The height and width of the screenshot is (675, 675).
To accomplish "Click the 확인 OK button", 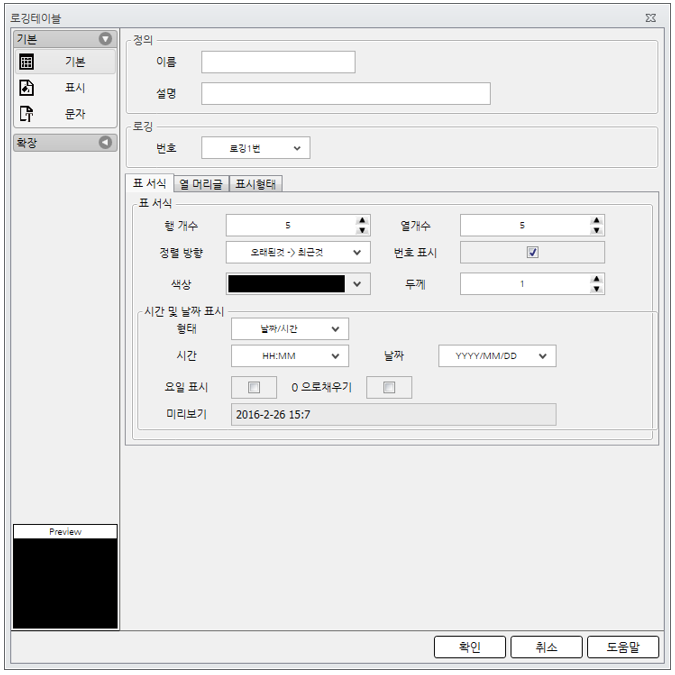I will (470, 647).
